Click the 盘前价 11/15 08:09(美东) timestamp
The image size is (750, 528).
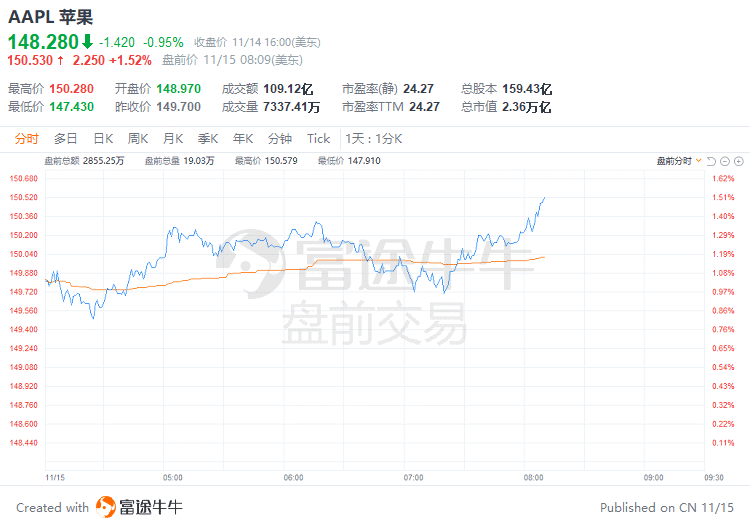tap(232, 60)
